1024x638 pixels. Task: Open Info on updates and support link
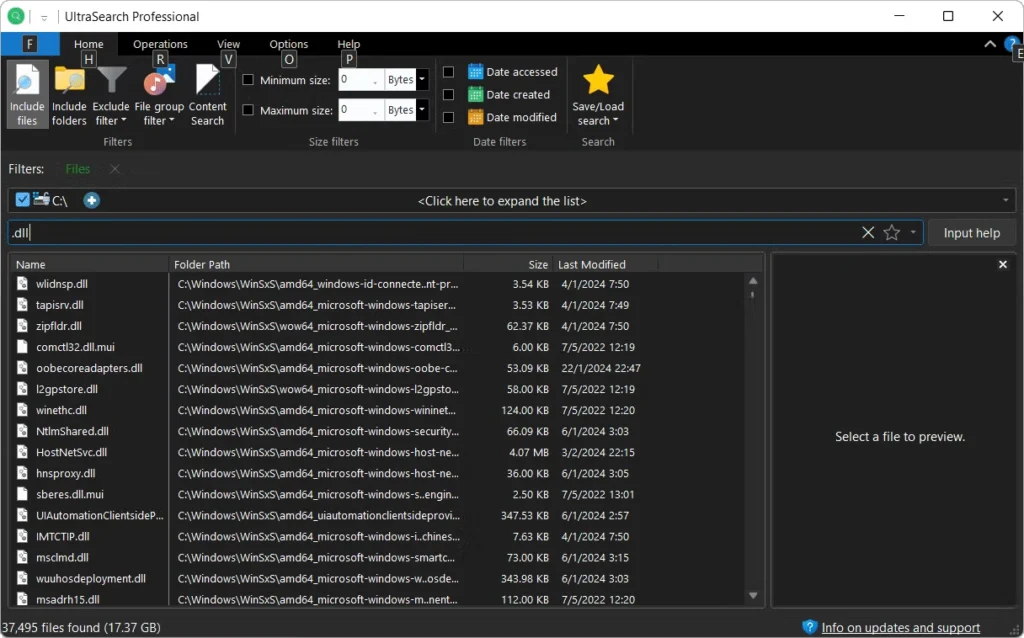point(900,627)
